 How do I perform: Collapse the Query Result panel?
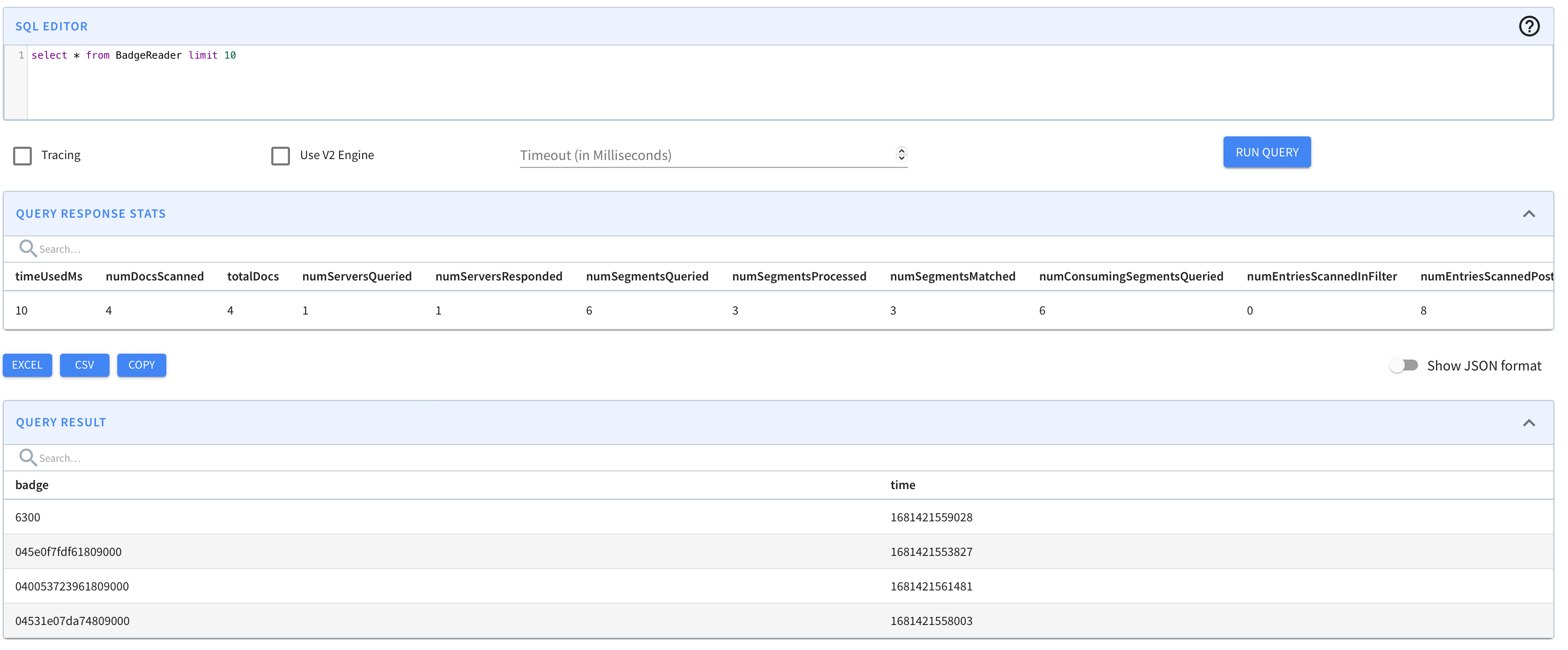pos(1528,422)
